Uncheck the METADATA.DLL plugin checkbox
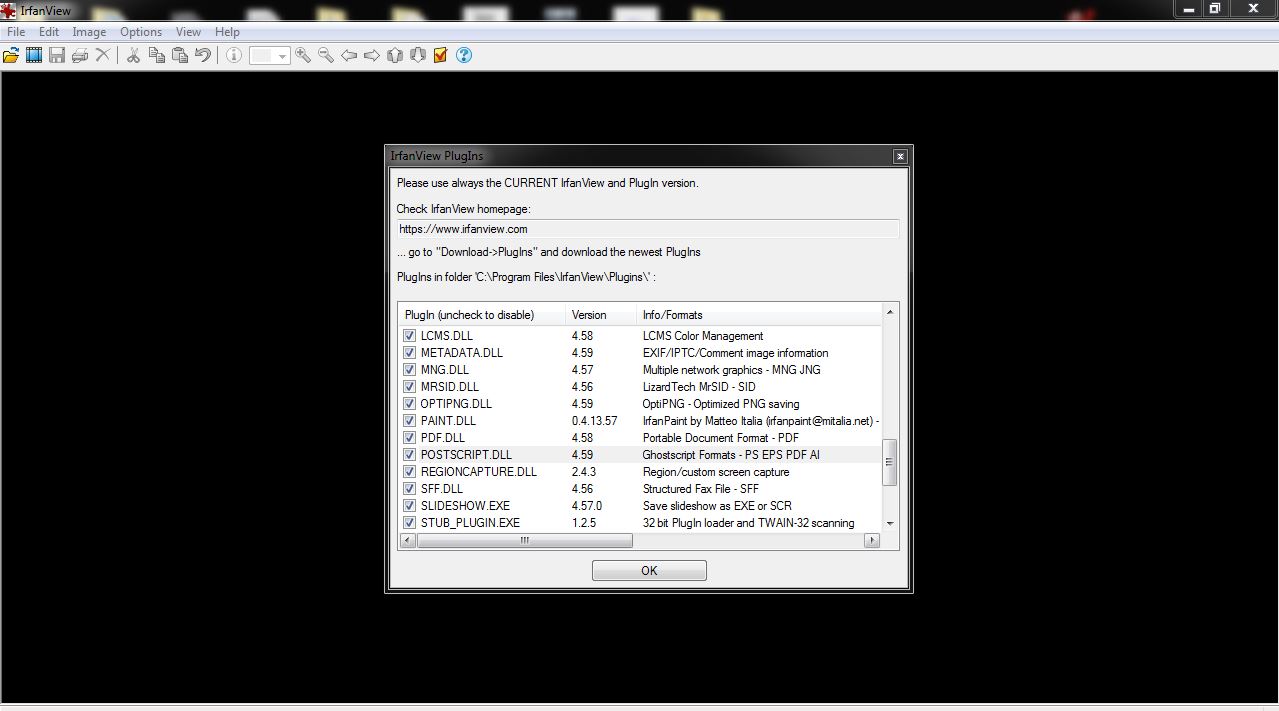 (409, 353)
